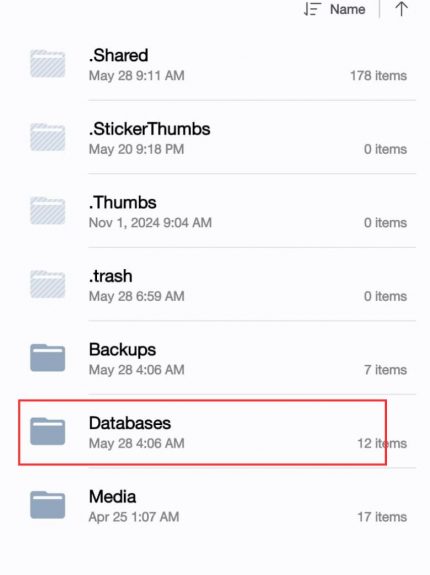The image size is (430, 575).
Task: Click the .trash folder name
Action: click(x=110, y=276)
